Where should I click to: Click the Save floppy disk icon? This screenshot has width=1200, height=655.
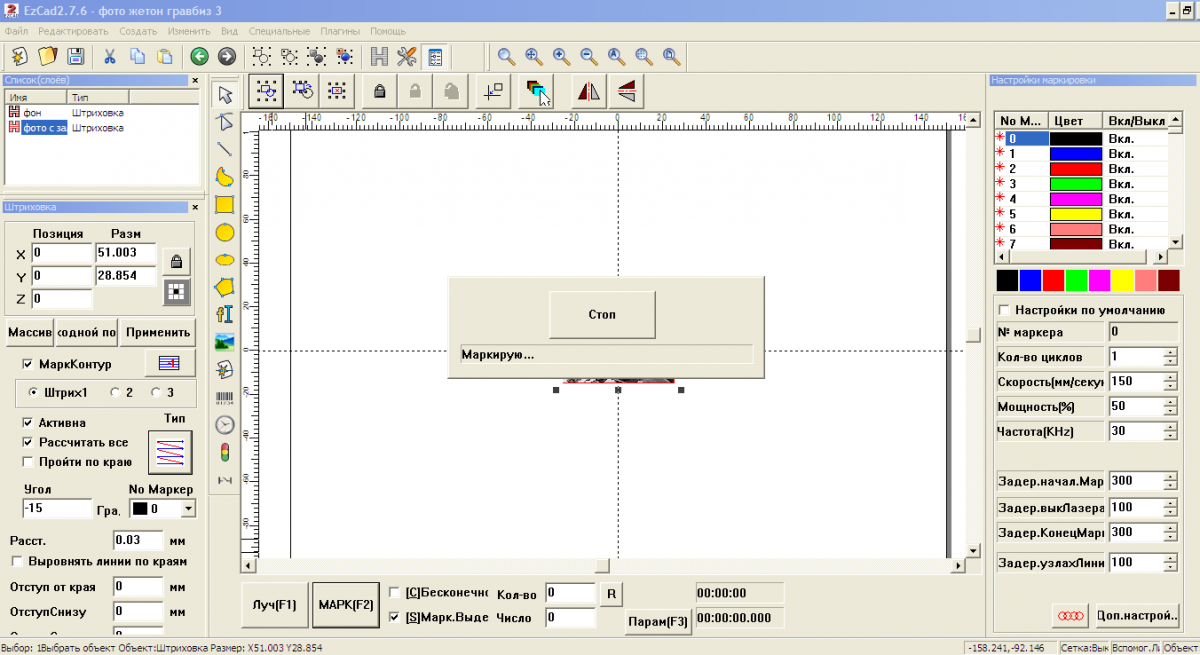point(76,57)
